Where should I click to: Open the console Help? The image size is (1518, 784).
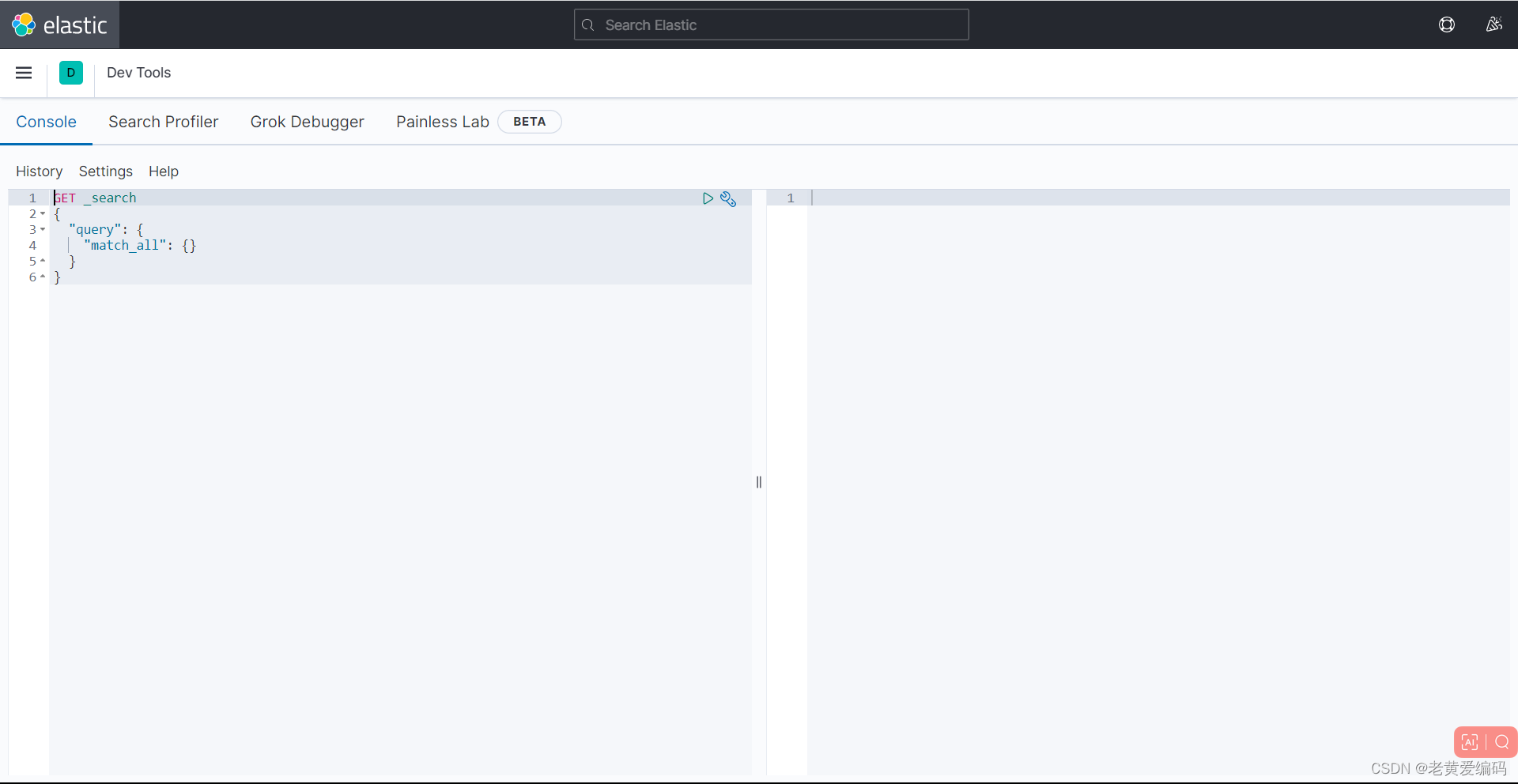[x=164, y=171]
